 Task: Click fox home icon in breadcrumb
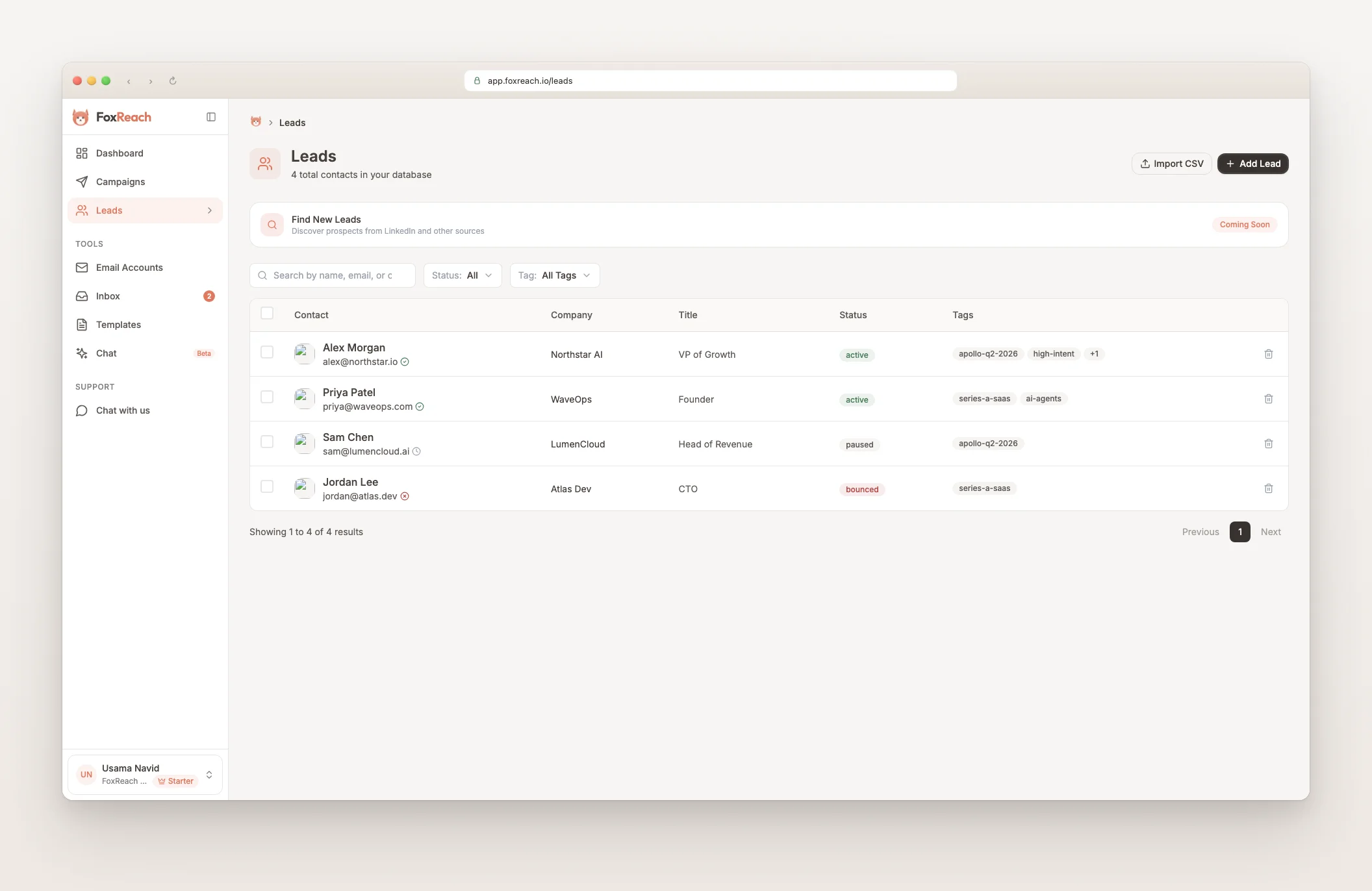256,122
